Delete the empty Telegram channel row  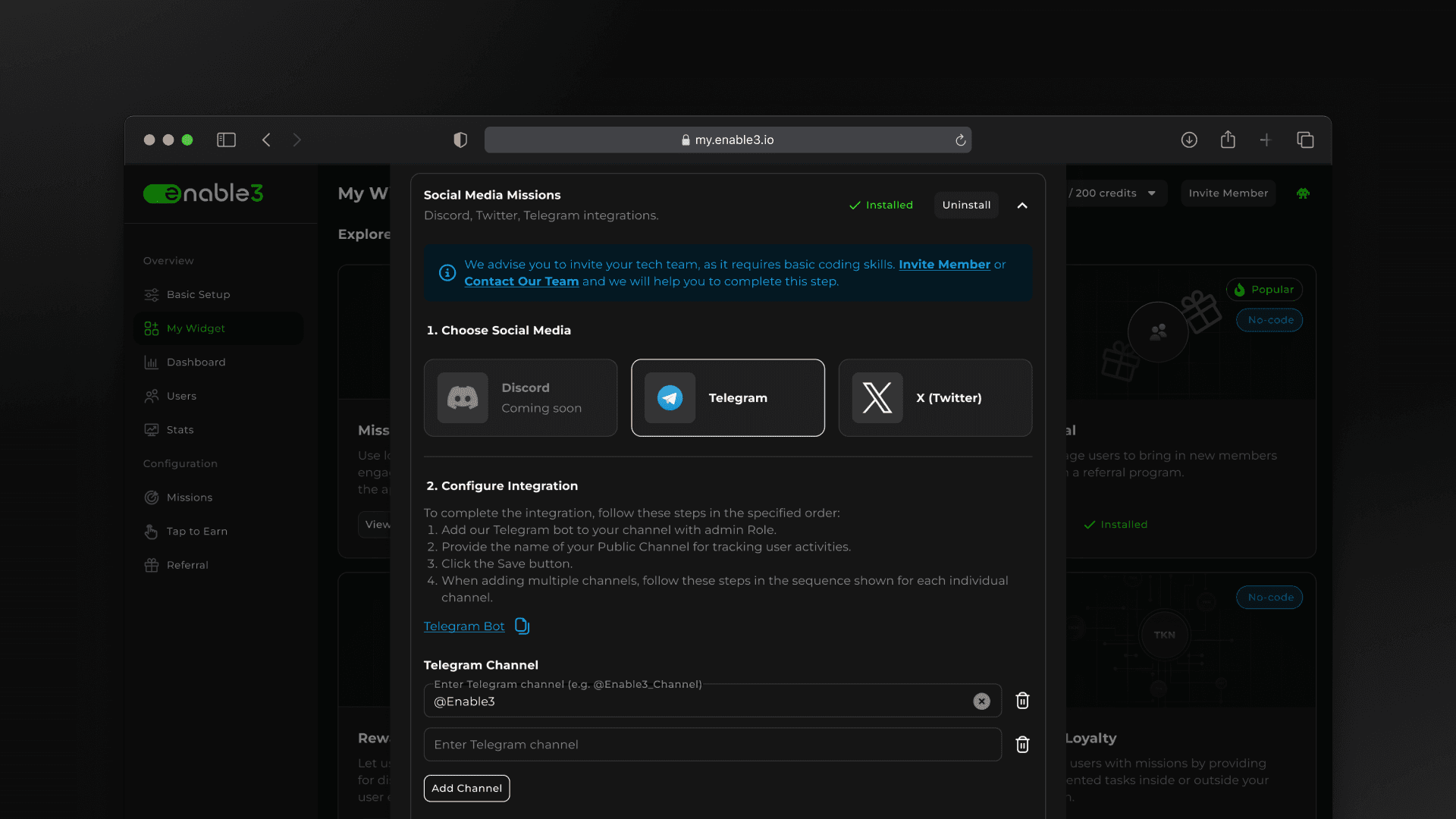(x=1022, y=745)
